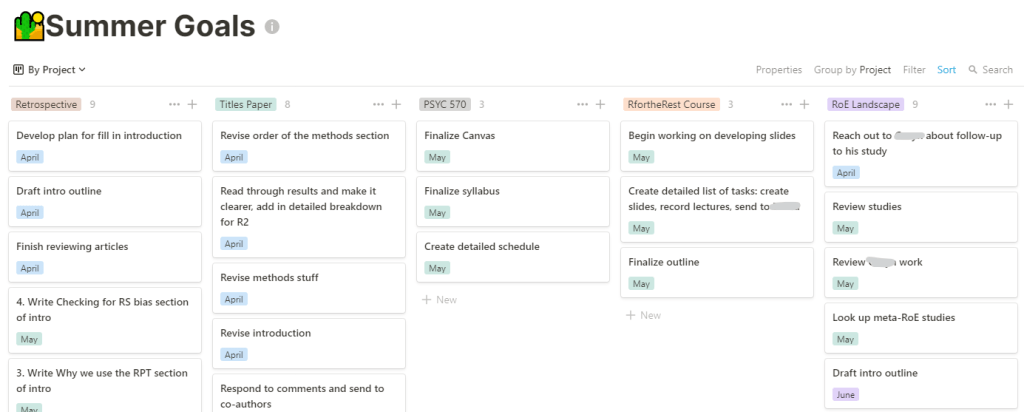Open the Titles Paper column options menu
The height and width of the screenshot is (412, 1024).
[x=379, y=104]
